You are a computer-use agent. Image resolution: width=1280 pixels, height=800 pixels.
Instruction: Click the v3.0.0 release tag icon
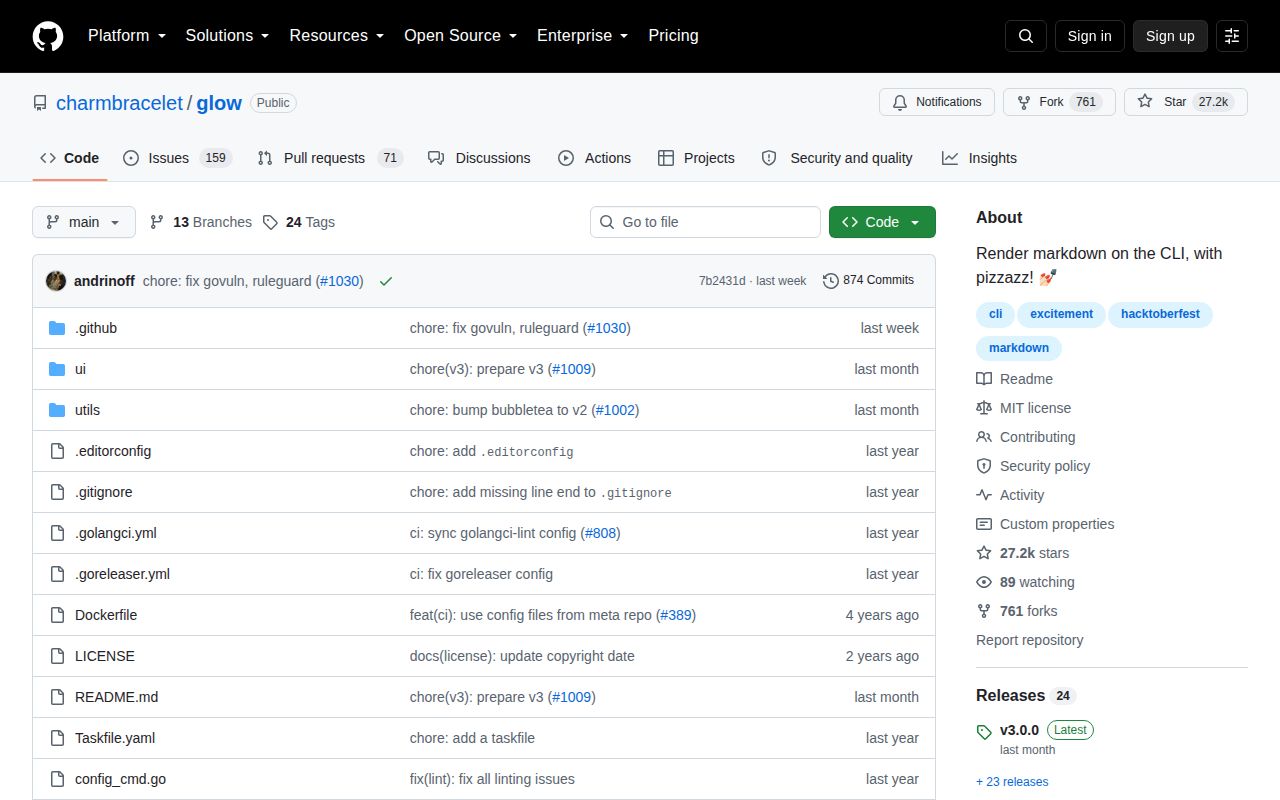(984, 732)
